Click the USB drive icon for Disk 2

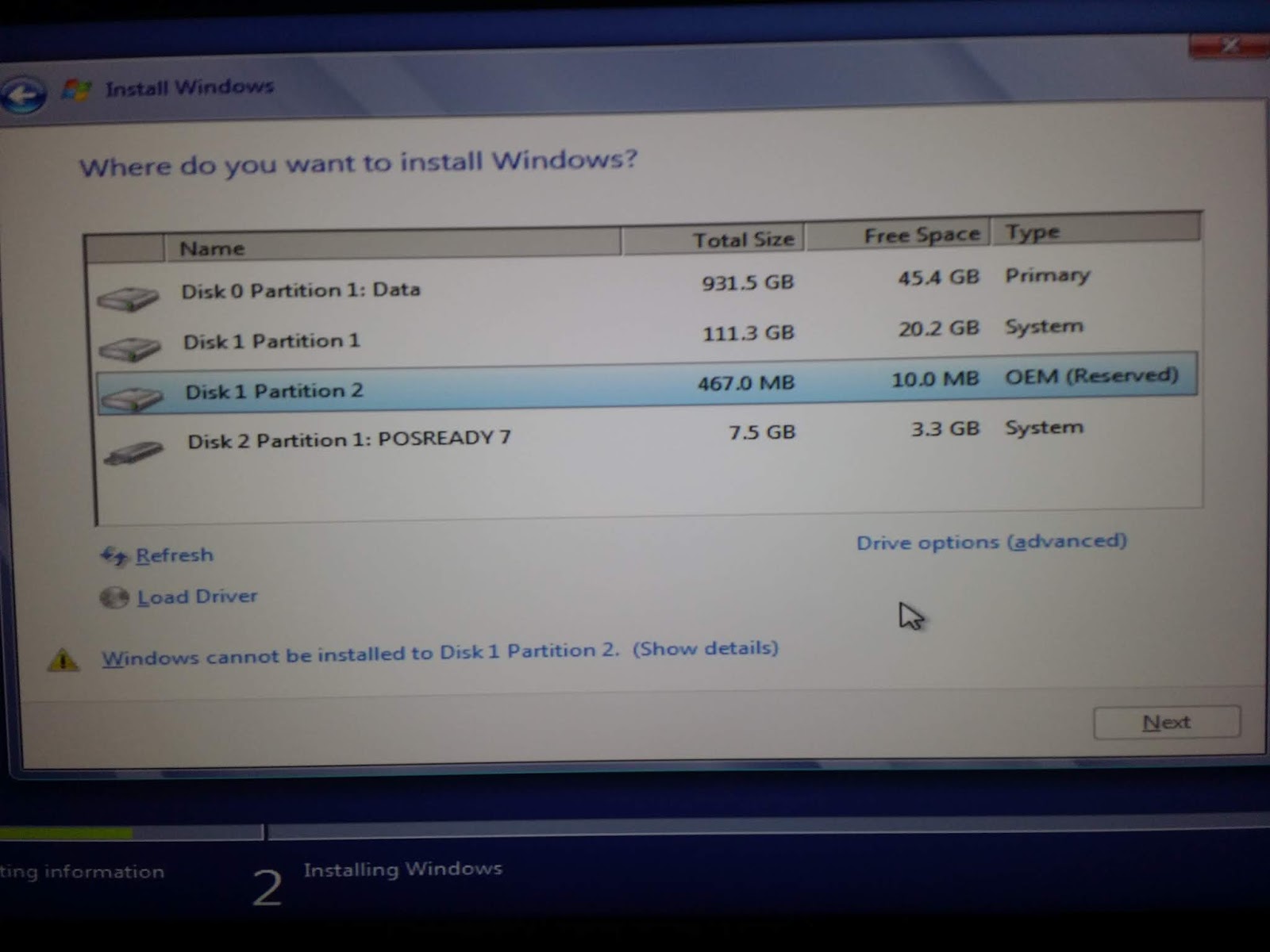[133, 452]
